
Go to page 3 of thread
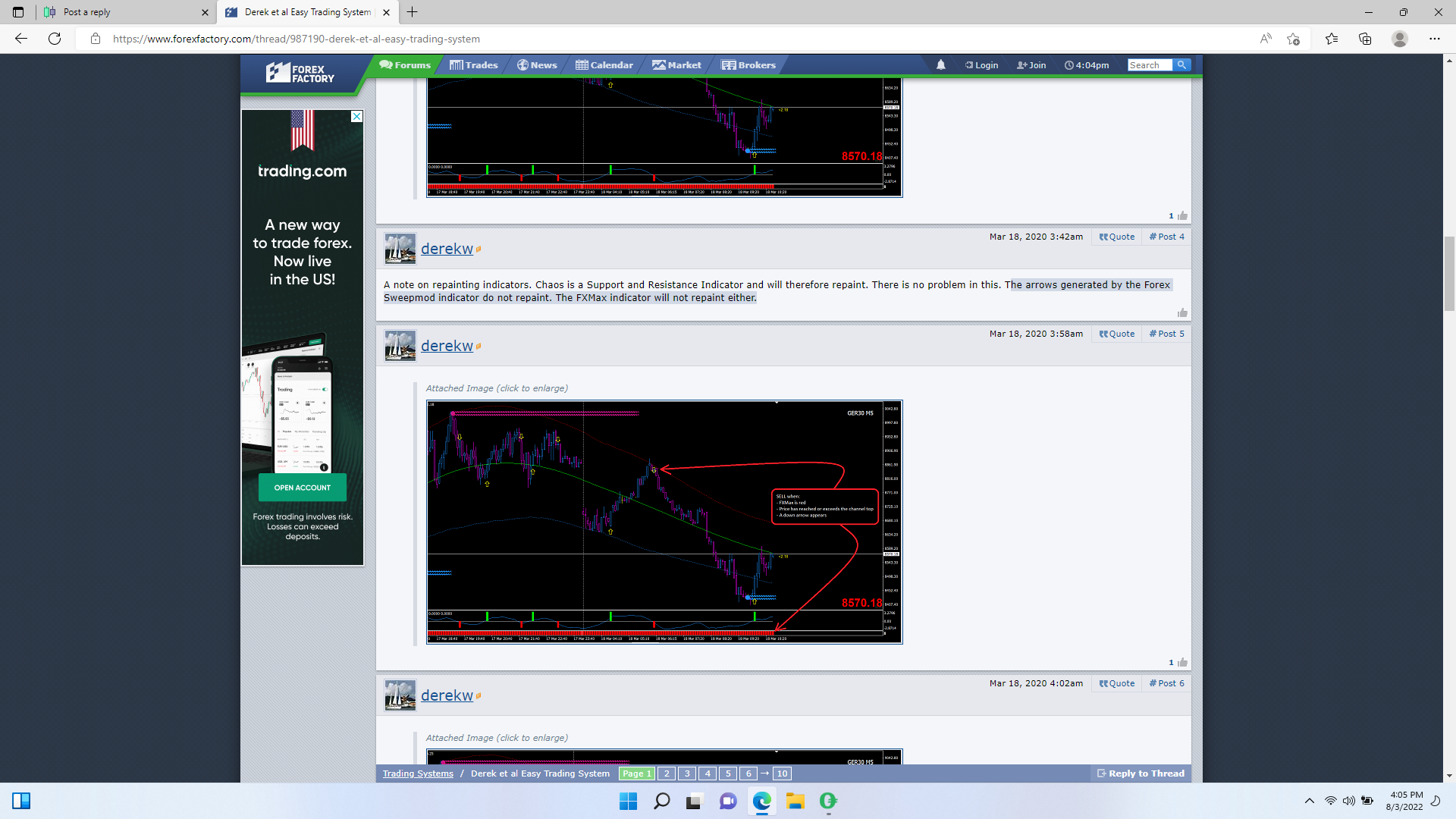tap(687, 773)
